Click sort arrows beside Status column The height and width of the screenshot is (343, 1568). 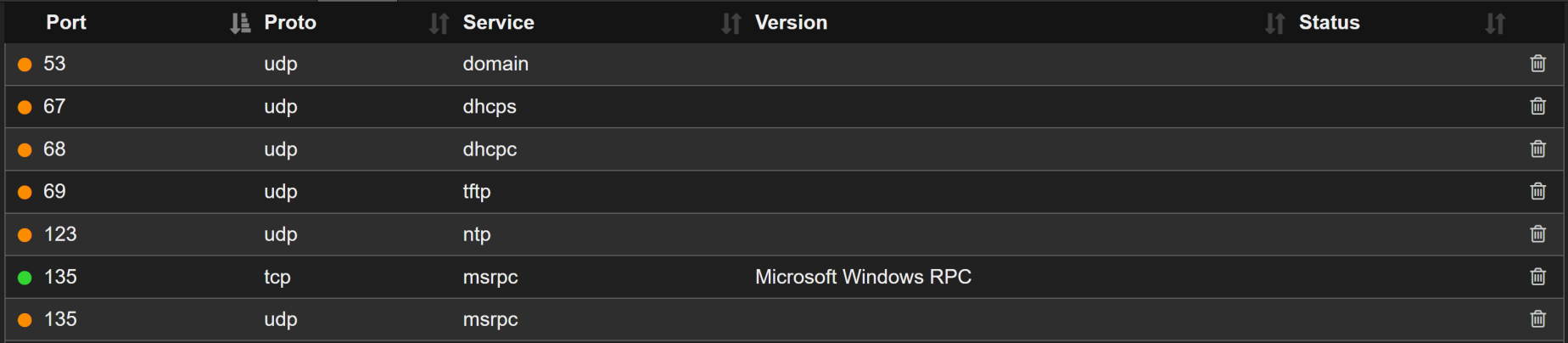(x=1495, y=24)
